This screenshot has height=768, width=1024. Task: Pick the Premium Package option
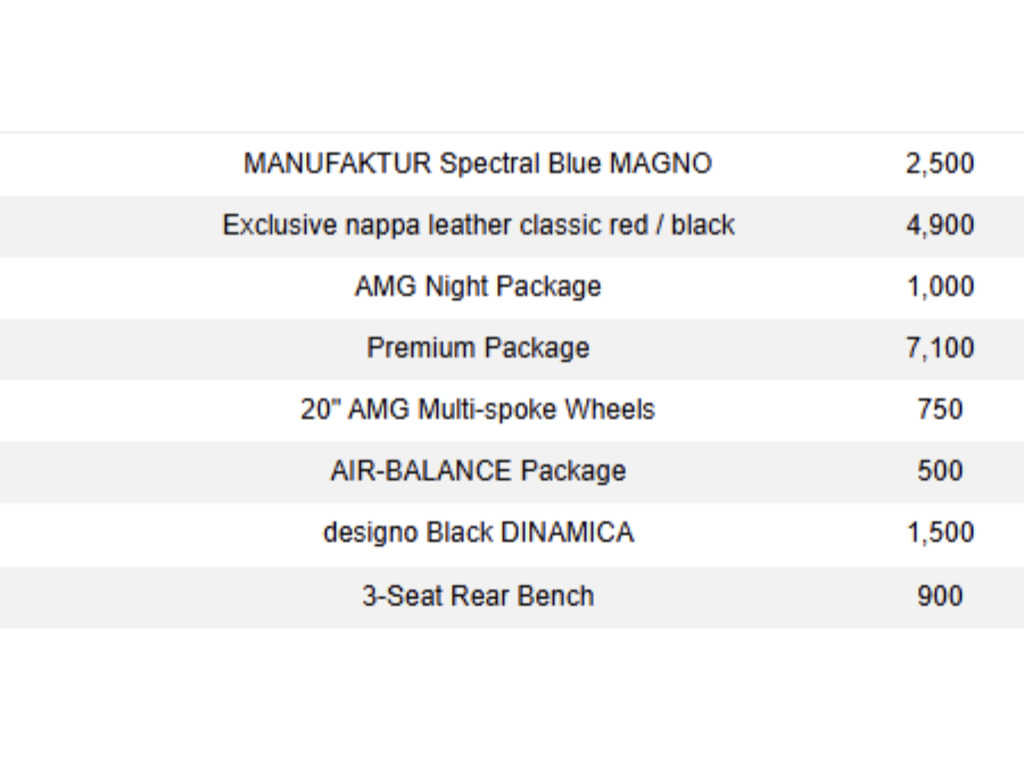tap(478, 348)
